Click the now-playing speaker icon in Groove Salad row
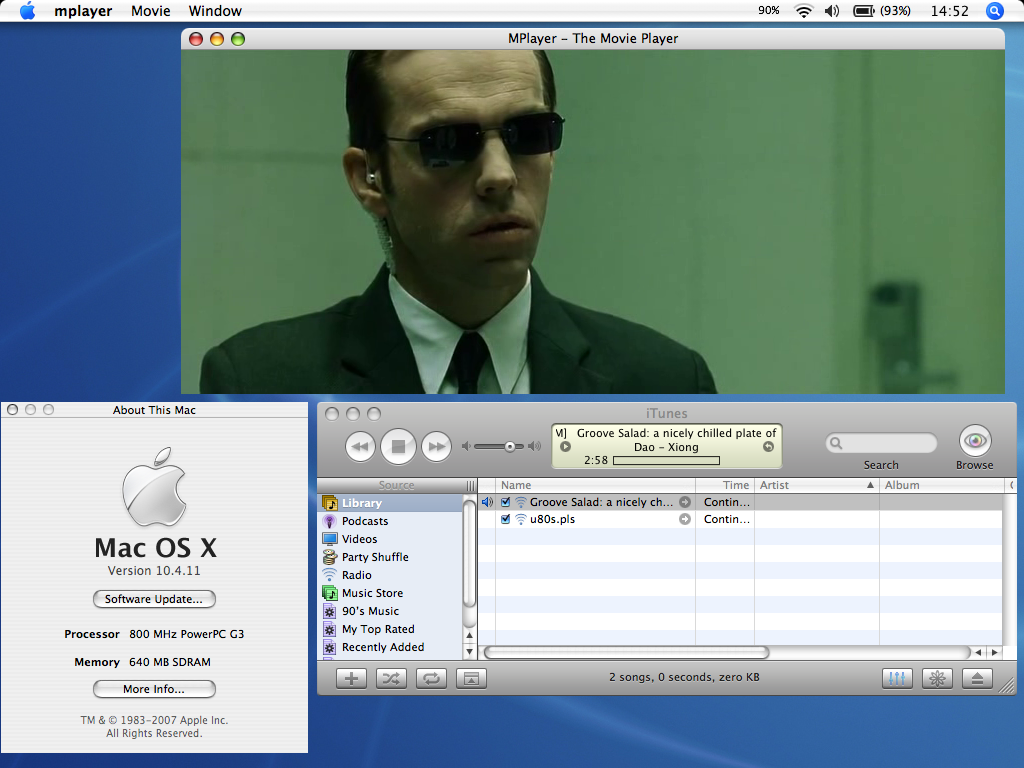Screen dimensions: 1024x768 [487, 502]
